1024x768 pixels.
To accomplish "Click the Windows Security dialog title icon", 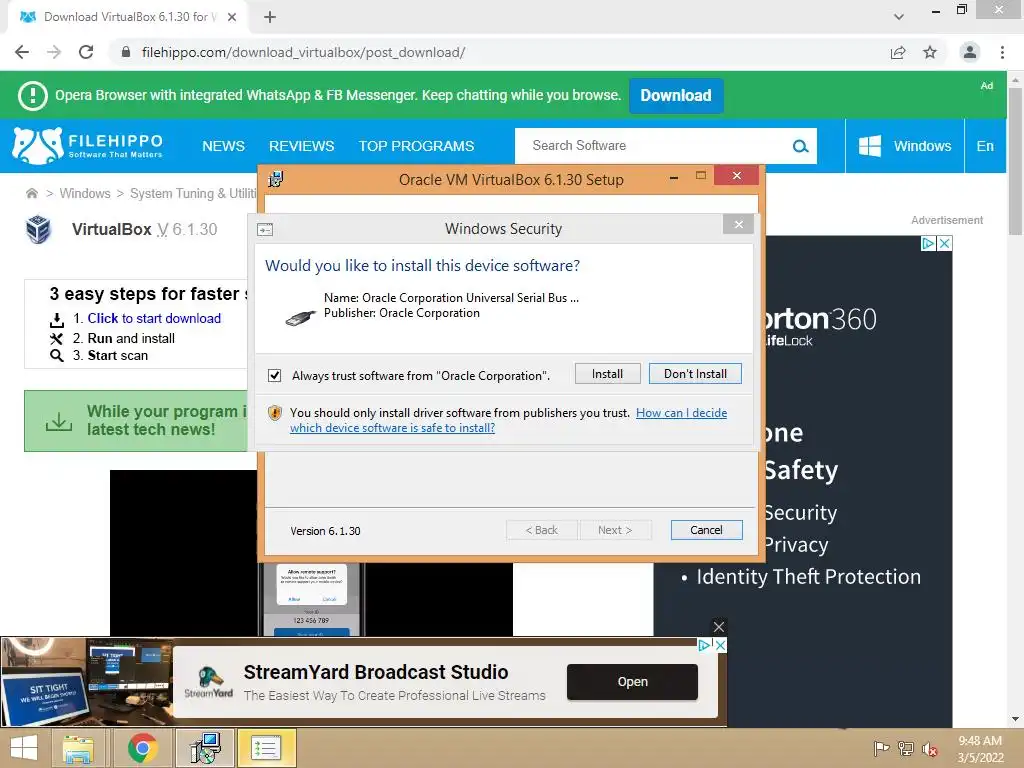I will (265, 229).
